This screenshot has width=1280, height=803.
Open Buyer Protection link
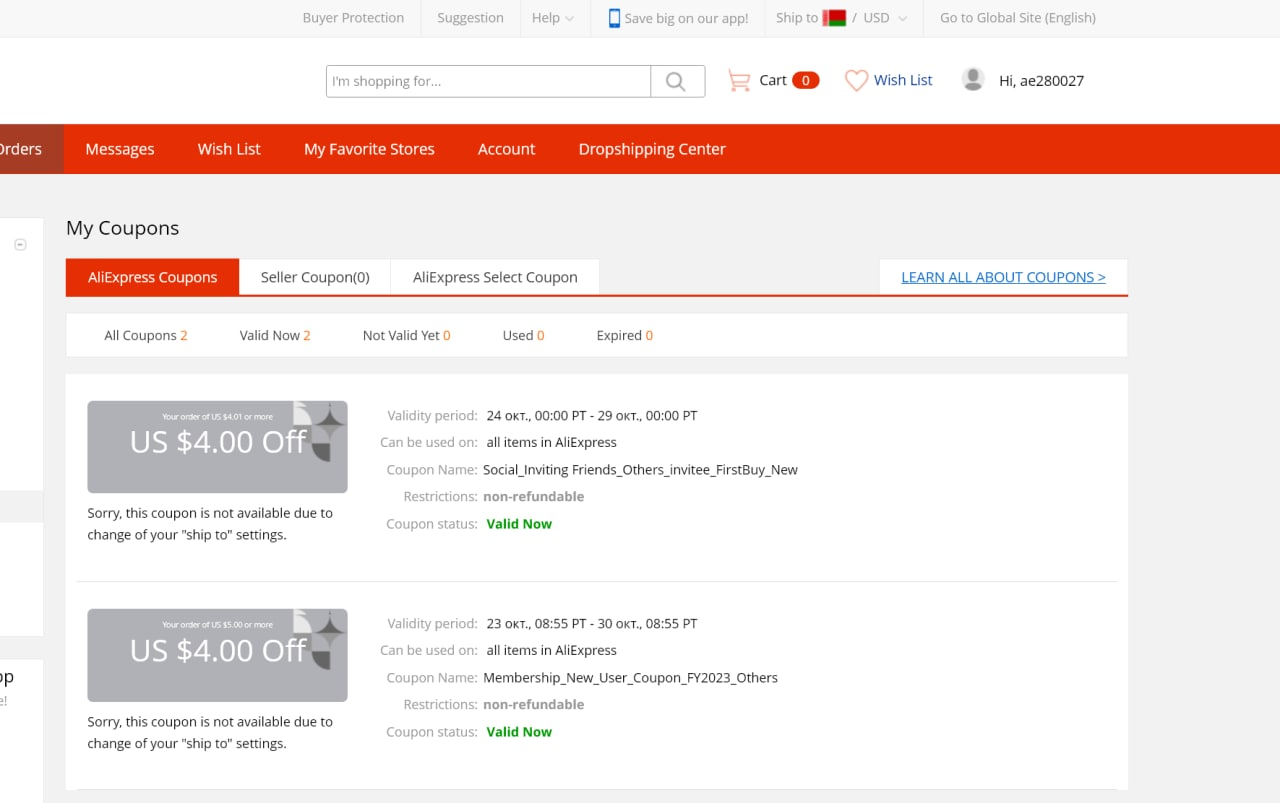click(x=353, y=18)
